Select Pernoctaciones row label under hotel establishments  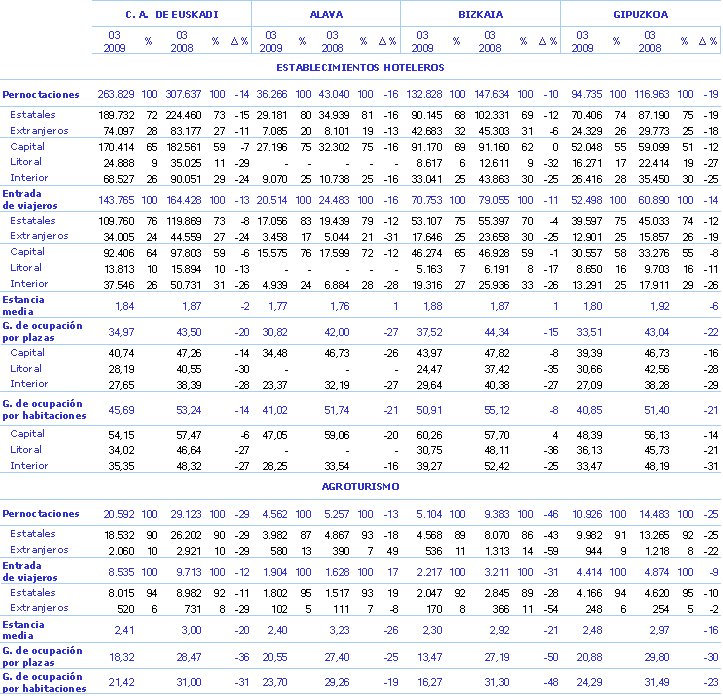point(41,95)
